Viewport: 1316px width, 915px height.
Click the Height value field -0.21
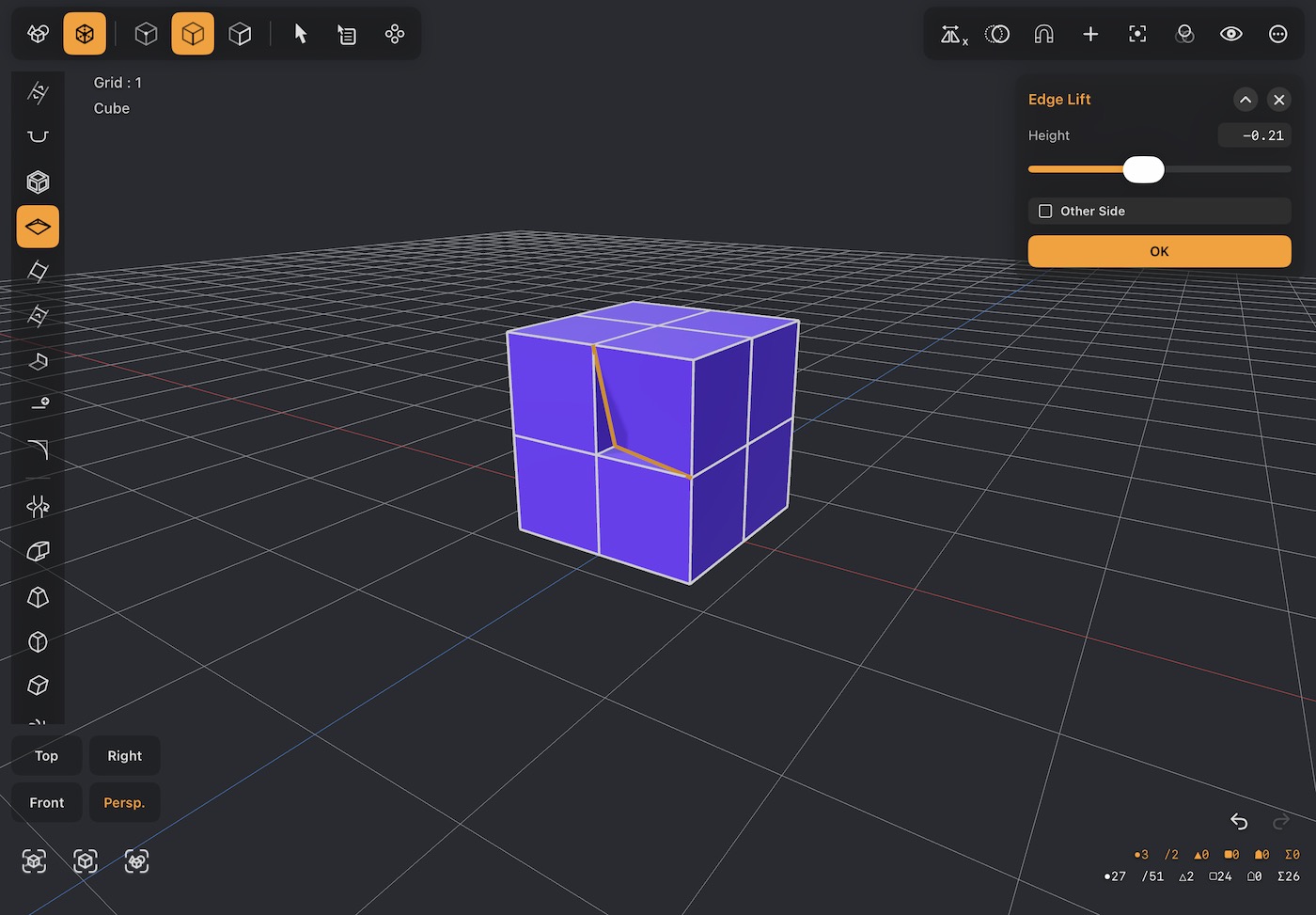[x=1255, y=135]
